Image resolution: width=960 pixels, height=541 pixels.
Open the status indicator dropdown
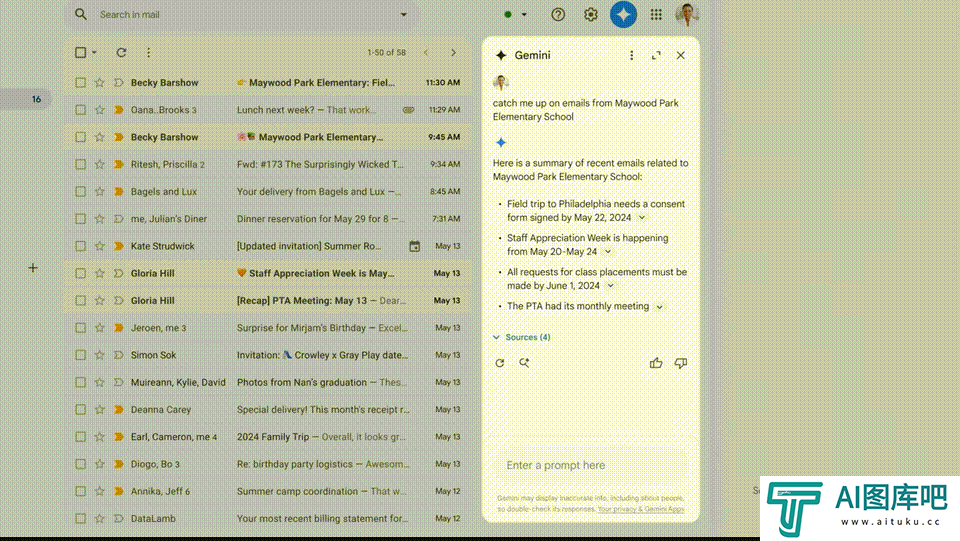pyautogui.click(x=523, y=14)
